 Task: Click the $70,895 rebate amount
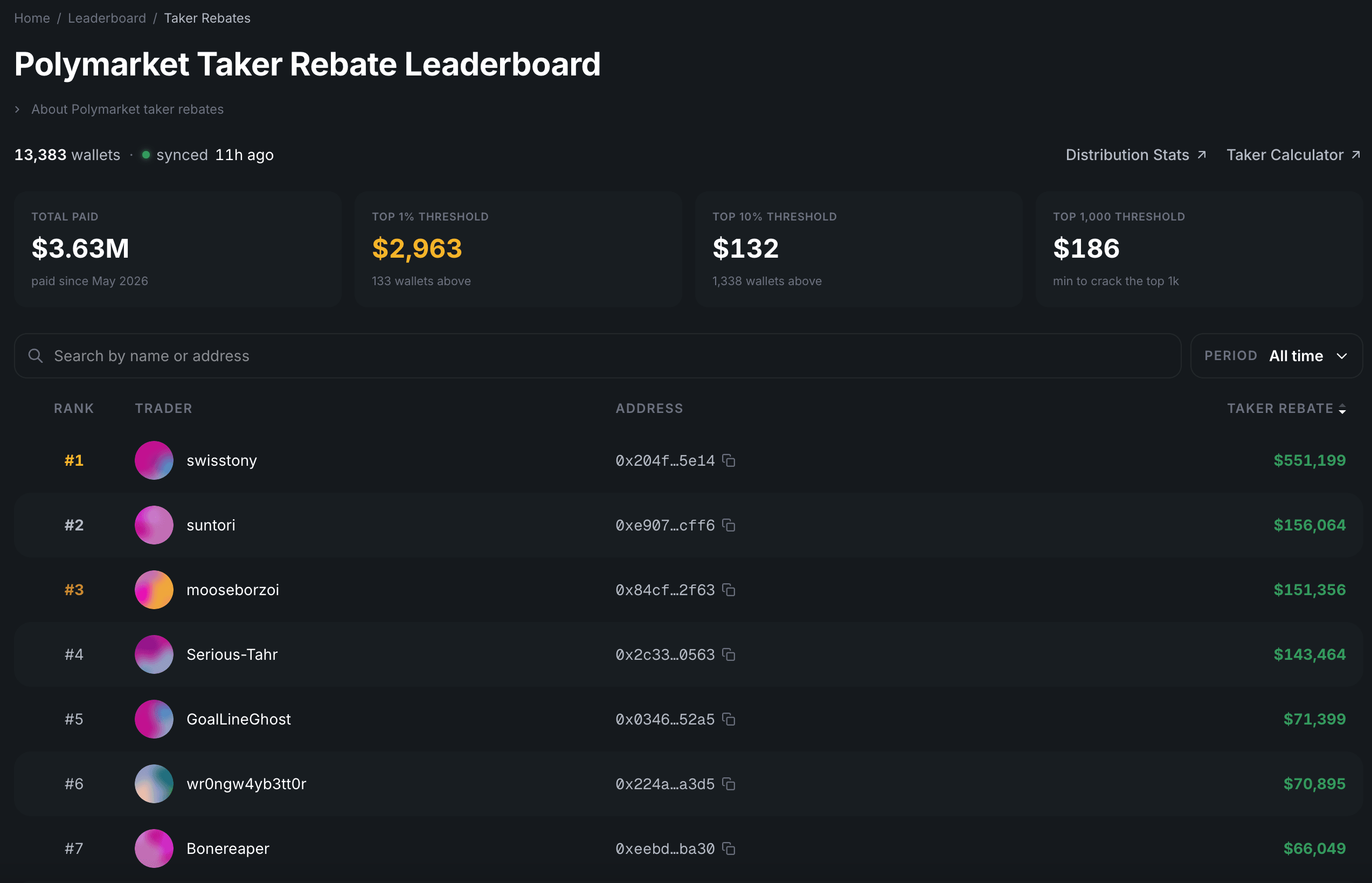coord(1314,784)
